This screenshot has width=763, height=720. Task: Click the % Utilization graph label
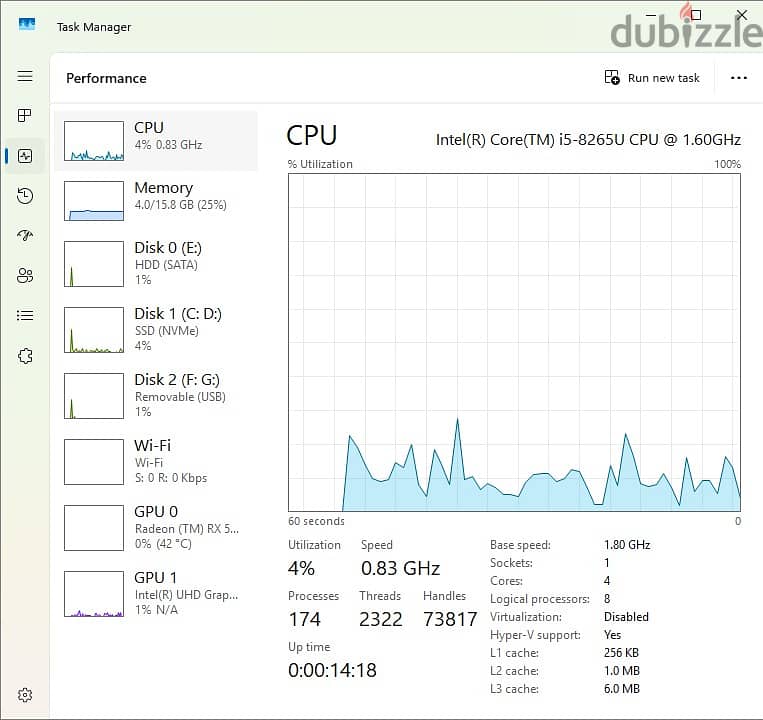tap(320, 164)
